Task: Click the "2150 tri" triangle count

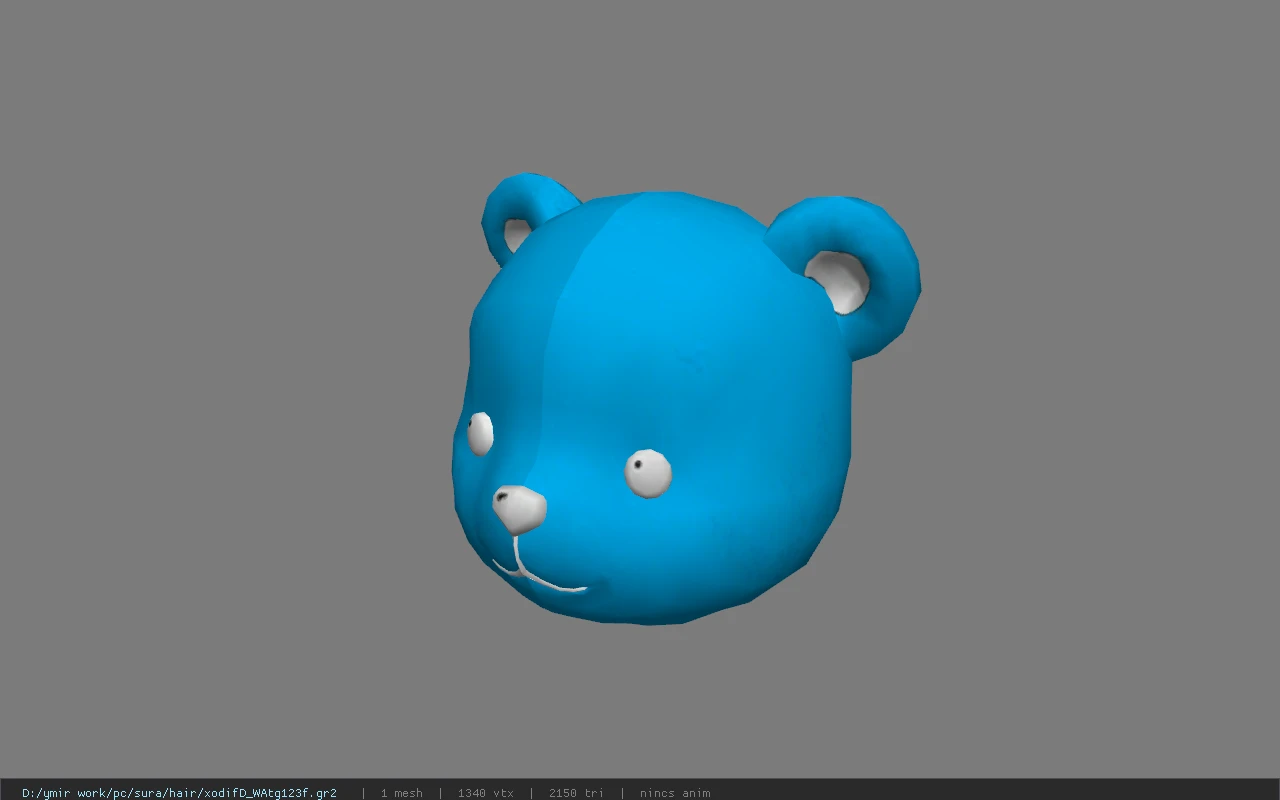Action: 576,793
